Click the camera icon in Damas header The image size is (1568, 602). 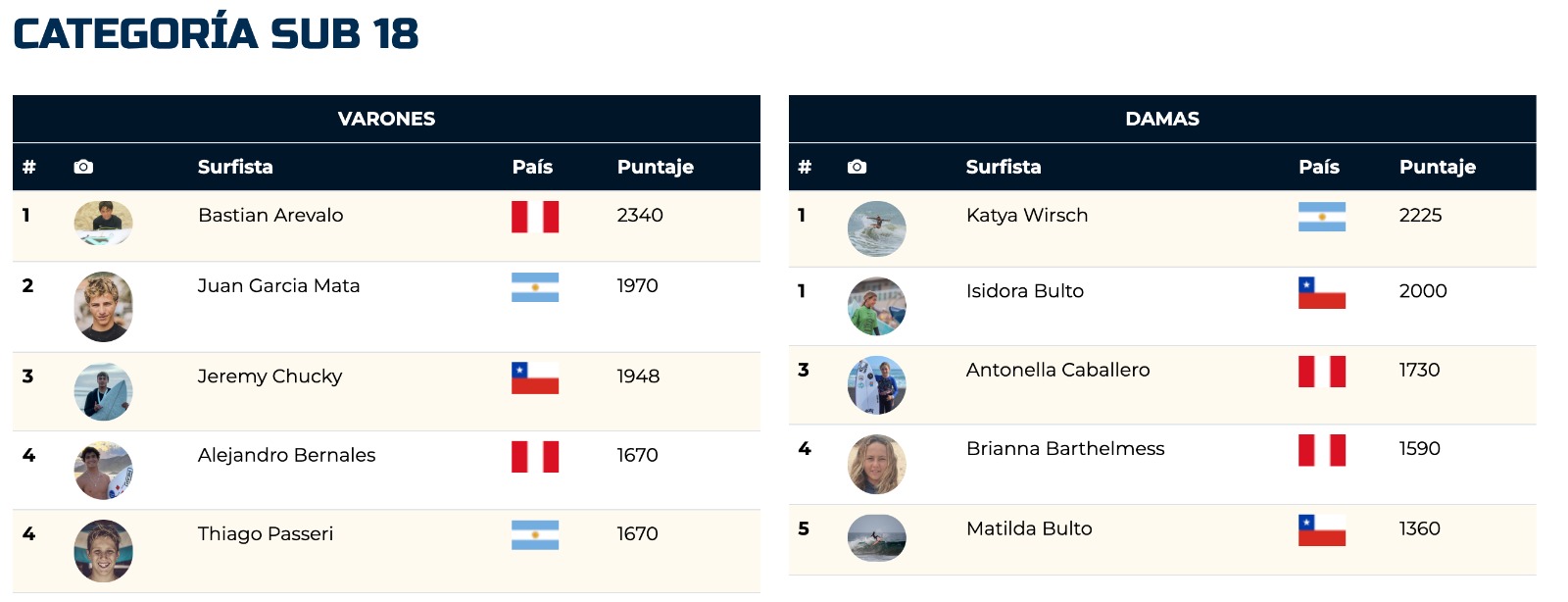point(857,167)
